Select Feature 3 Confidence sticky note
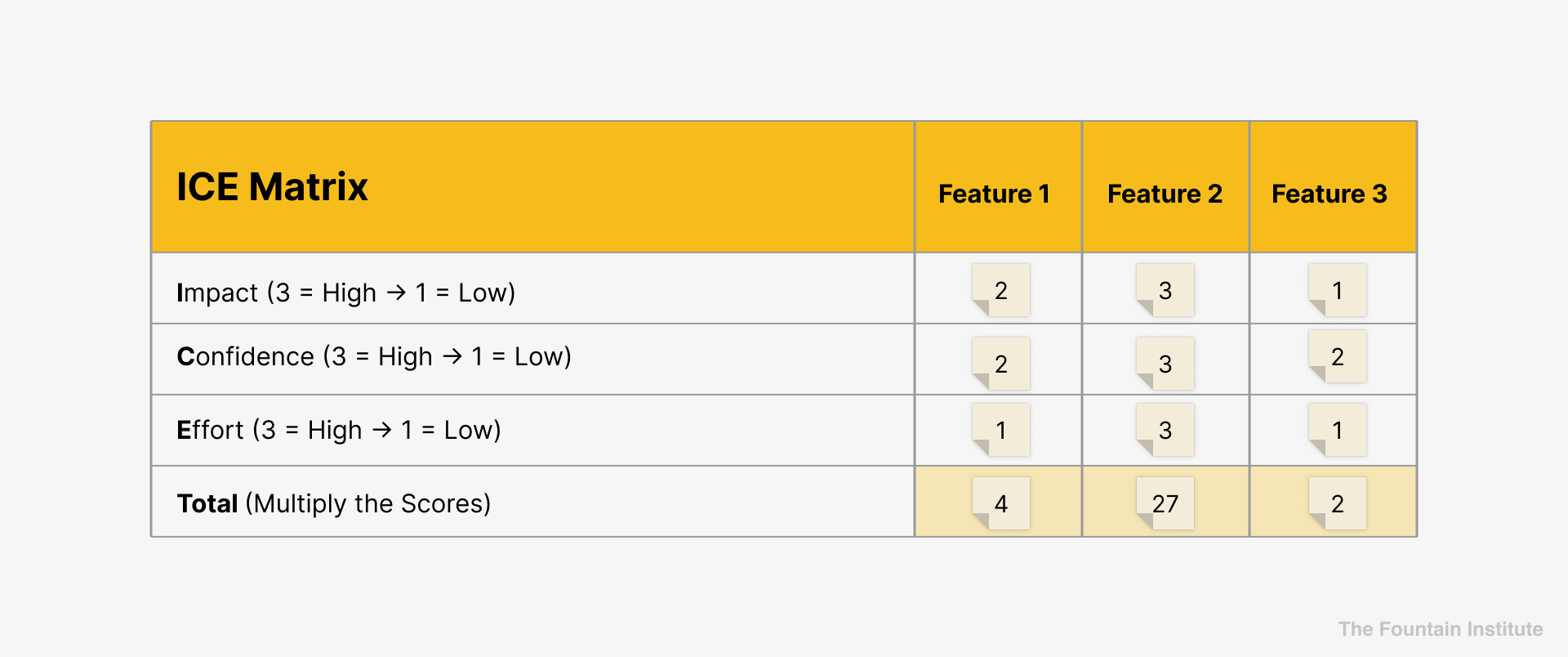 (1338, 356)
